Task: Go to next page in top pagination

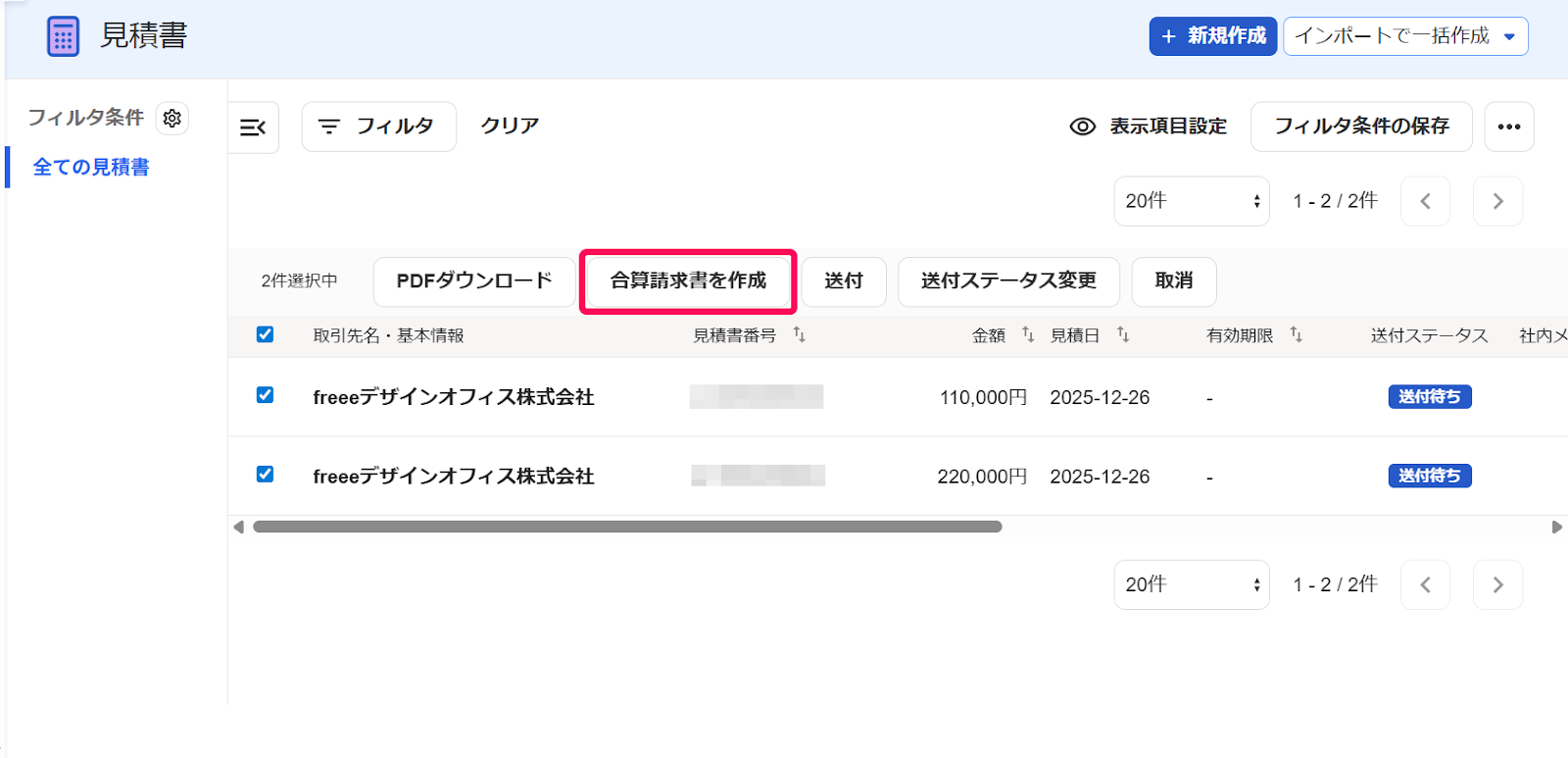Action: pyautogui.click(x=1497, y=201)
